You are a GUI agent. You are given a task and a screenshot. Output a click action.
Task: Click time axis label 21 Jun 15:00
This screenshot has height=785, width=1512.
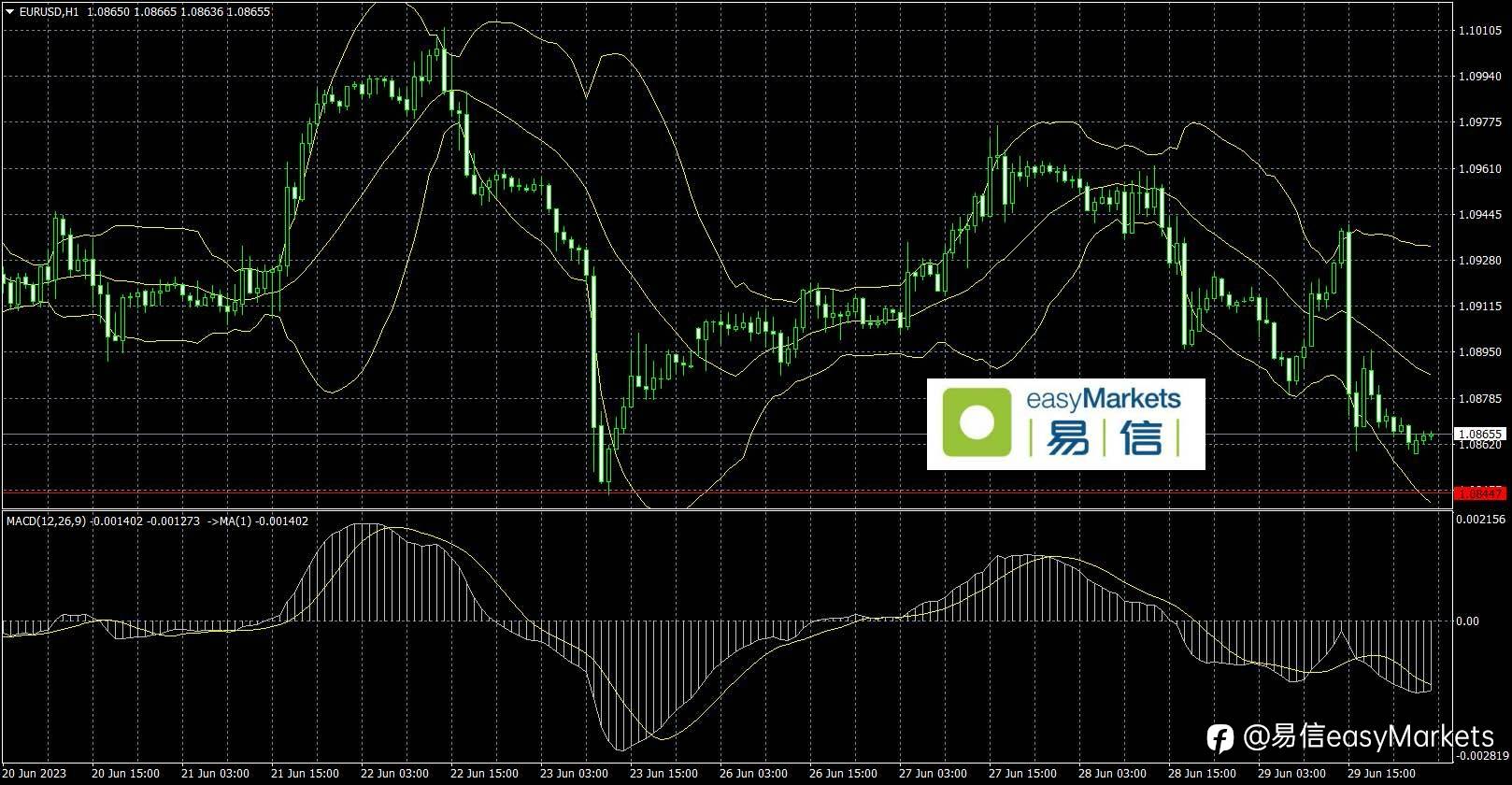[305, 774]
